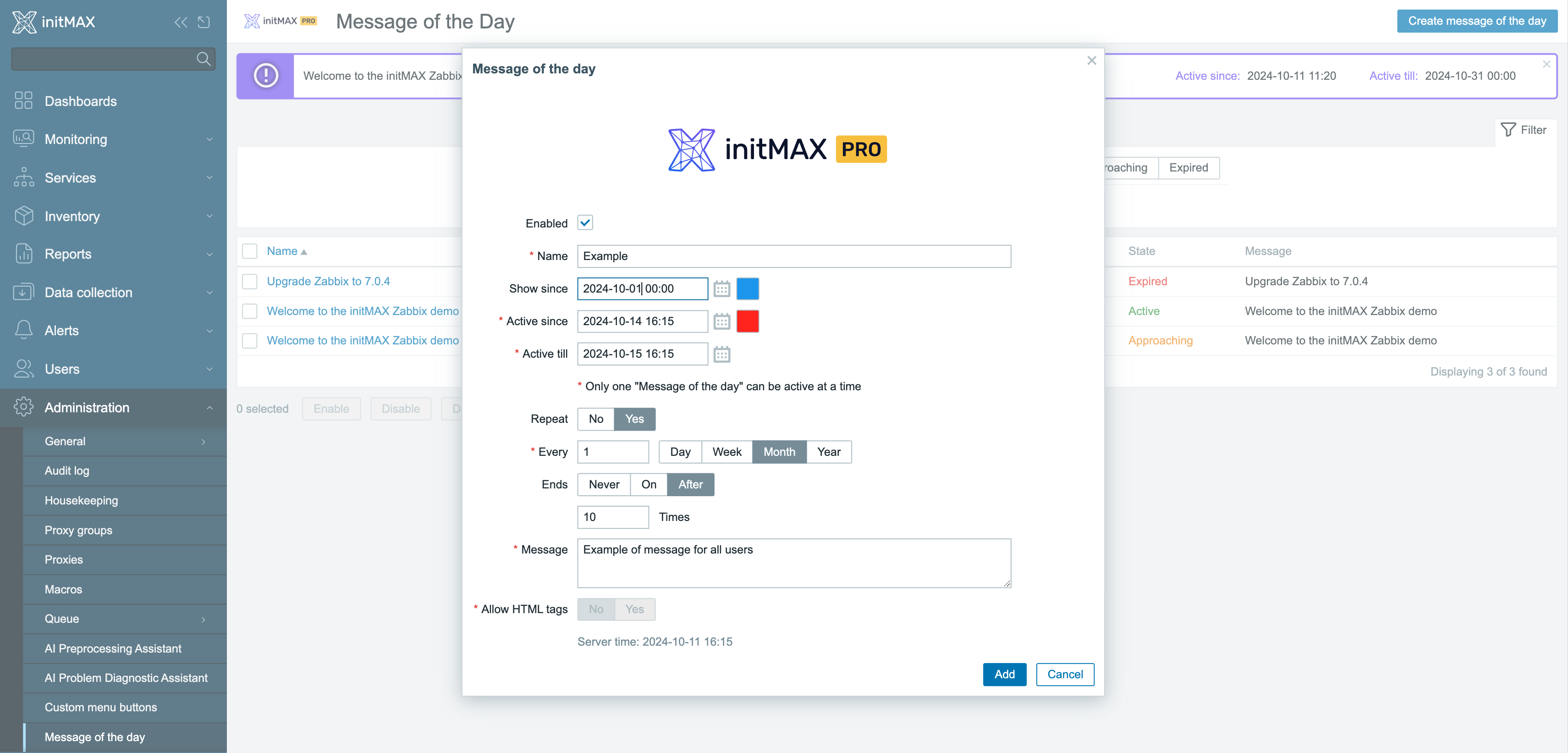Open the General submenu arrow

204,442
